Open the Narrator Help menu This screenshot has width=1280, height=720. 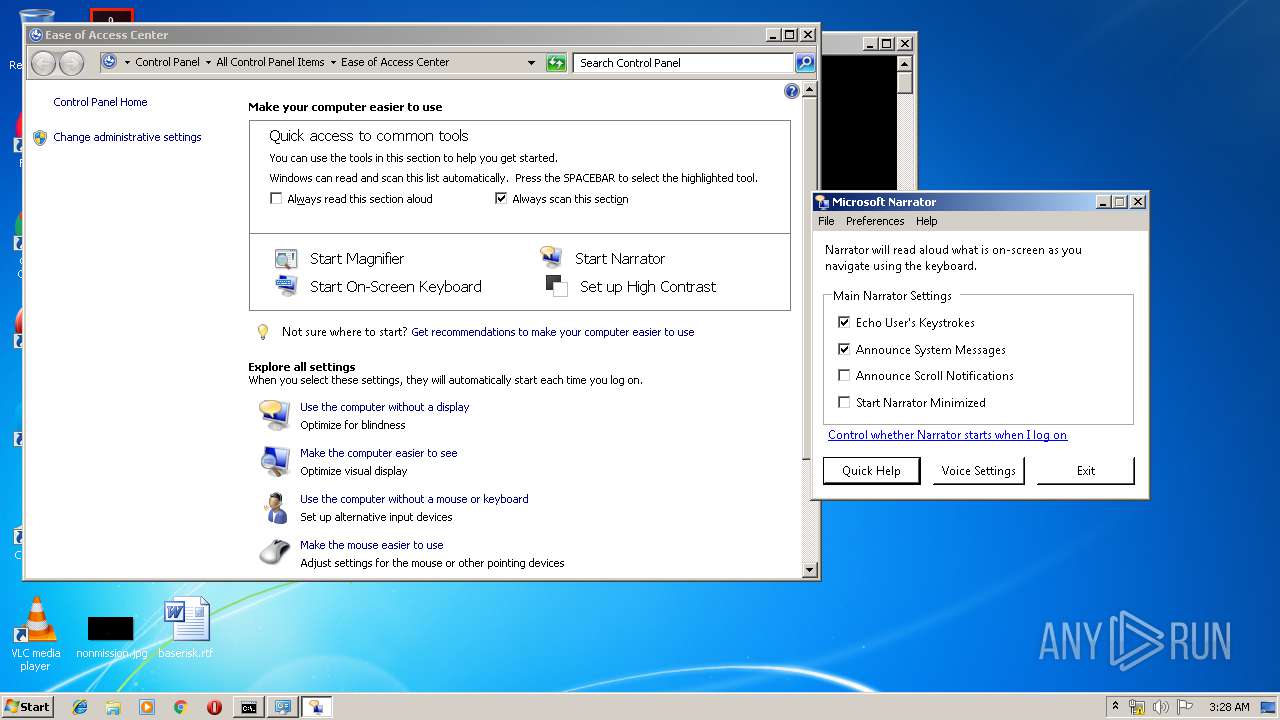[927, 221]
